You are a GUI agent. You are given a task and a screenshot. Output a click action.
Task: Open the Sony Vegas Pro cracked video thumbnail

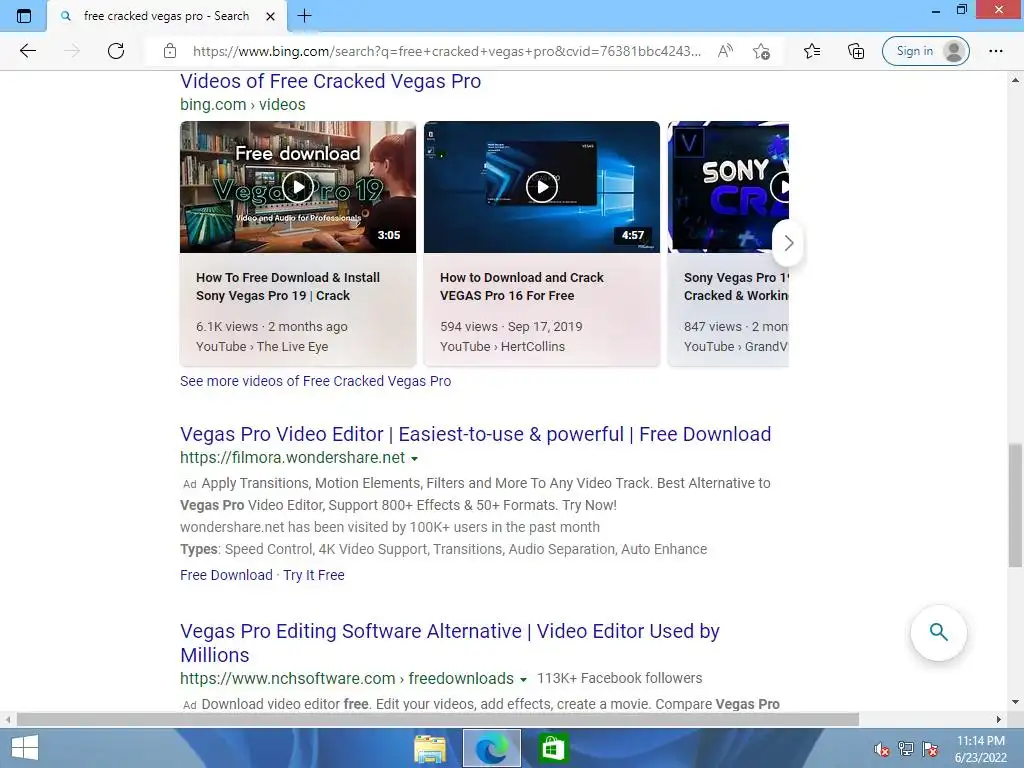click(x=728, y=187)
